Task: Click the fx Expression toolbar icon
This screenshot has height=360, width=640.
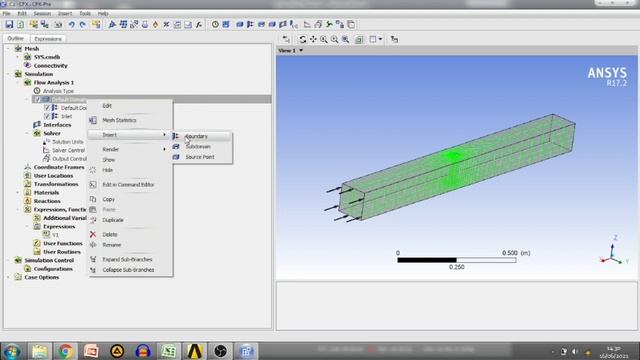Action: coord(199,24)
